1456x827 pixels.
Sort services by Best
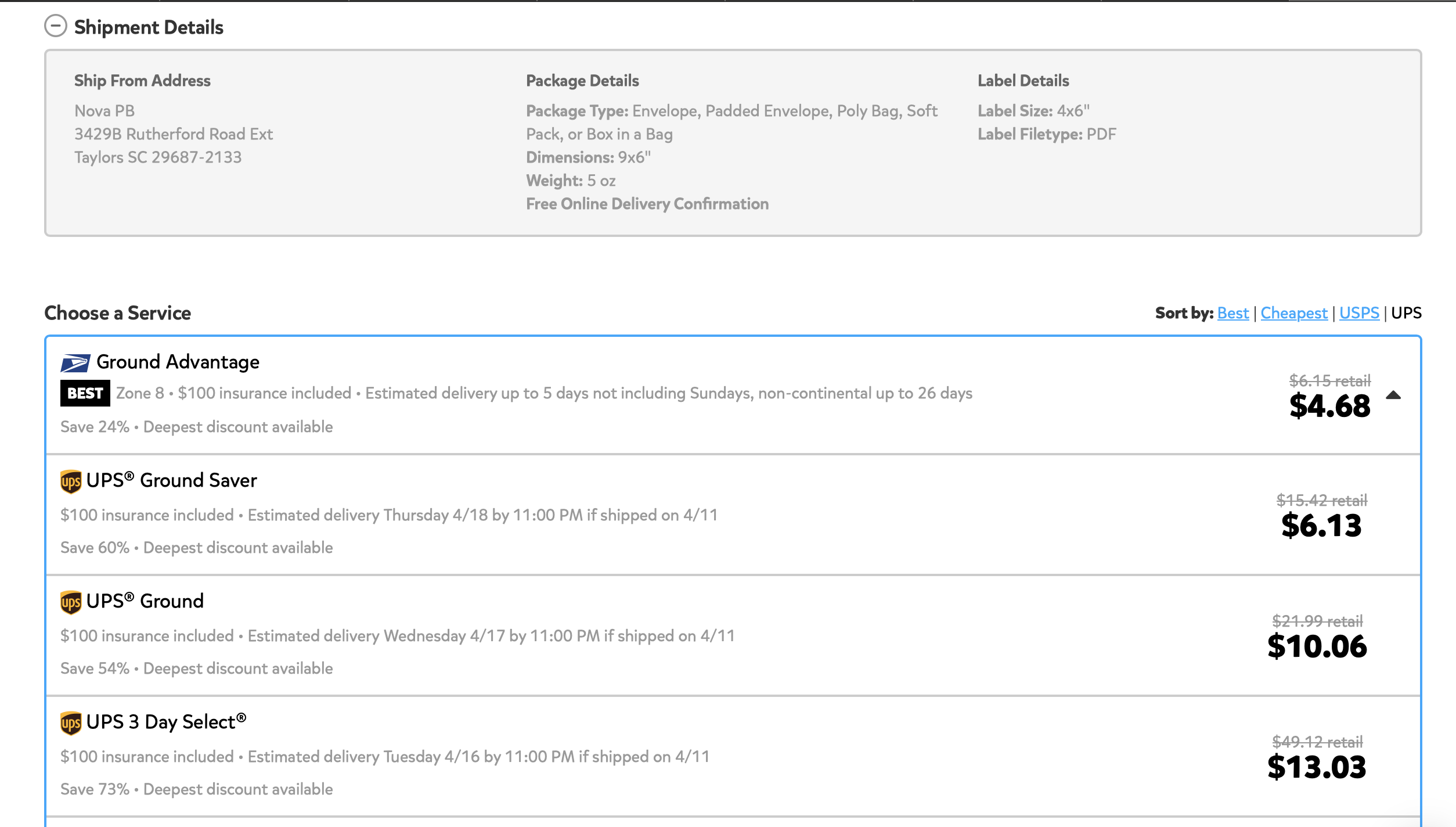1233,313
